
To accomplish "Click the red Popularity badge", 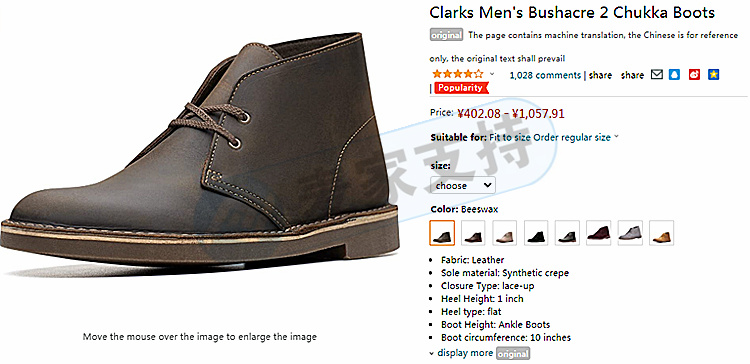I will [461, 88].
